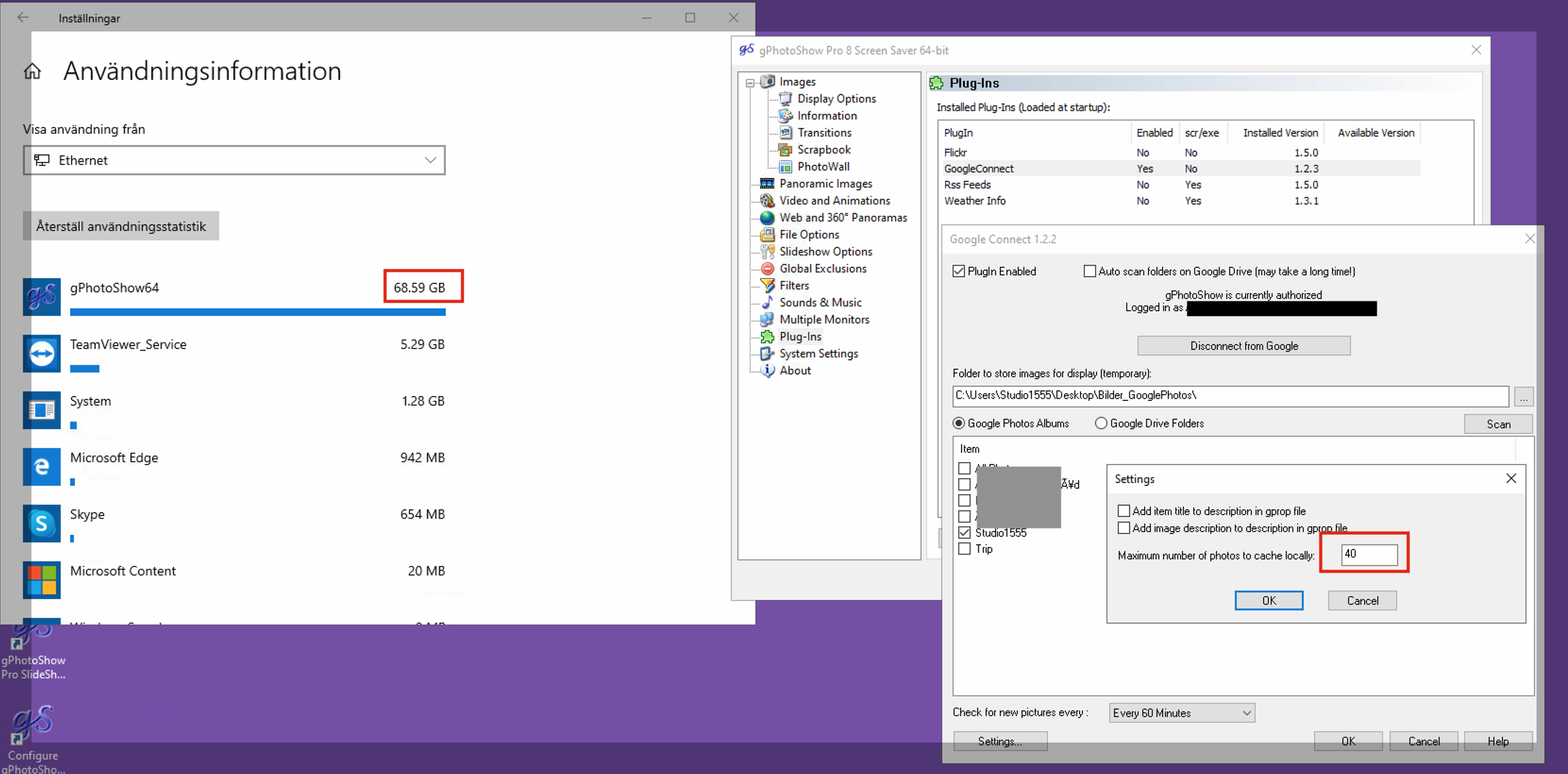Image resolution: width=1568 pixels, height=774 pixels.
Task: Click the back arrow in Inställningar window
Action: [23, 18]
